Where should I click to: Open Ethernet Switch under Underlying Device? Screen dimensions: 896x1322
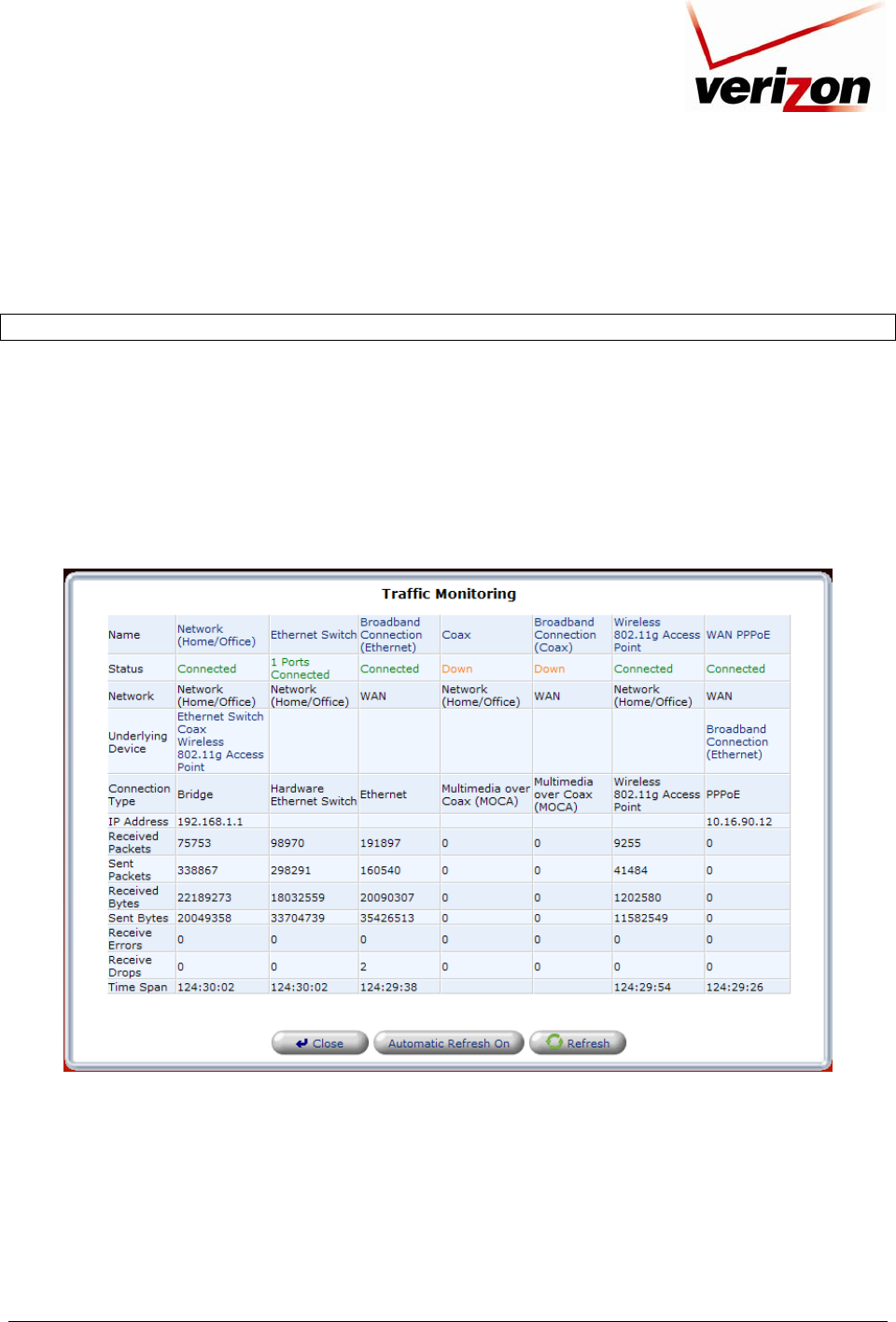220,717
